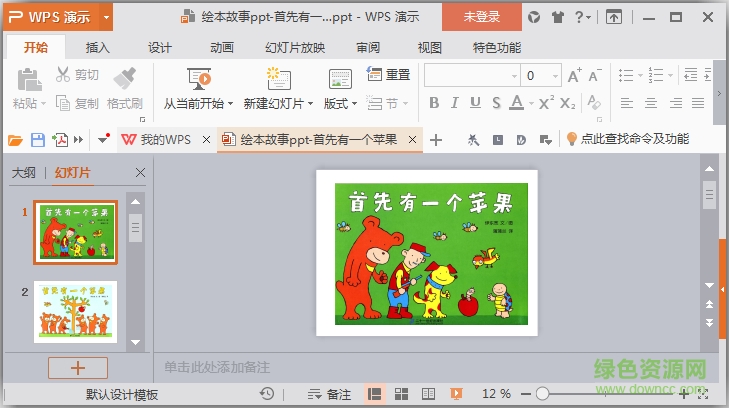This screenshot has width=729, height=408.
Task: Close the 绘本故事ppt-首先有一个苹果 tab
Action: coord(412,139)
